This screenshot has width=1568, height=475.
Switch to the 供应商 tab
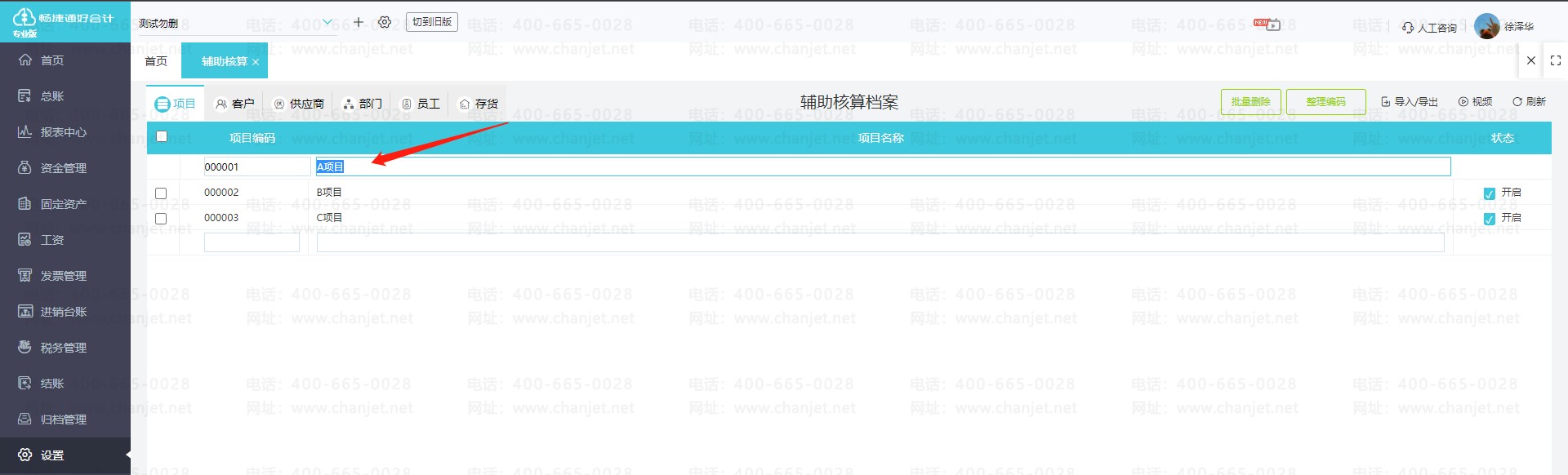(x=299, y=104)
